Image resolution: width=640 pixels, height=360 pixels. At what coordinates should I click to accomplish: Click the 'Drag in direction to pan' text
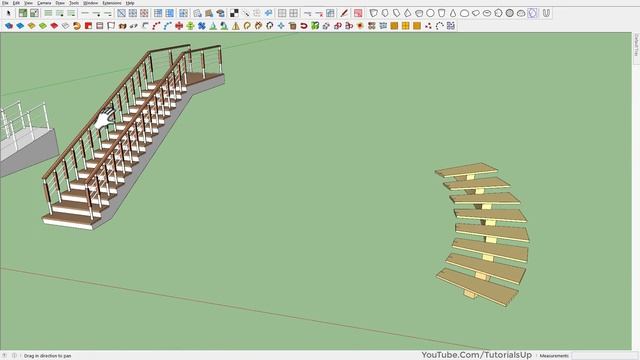(x=47, y=356)
